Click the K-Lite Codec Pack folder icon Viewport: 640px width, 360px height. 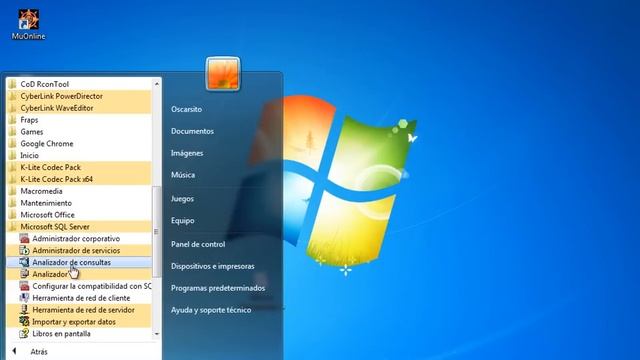click(x=12, y=167)
